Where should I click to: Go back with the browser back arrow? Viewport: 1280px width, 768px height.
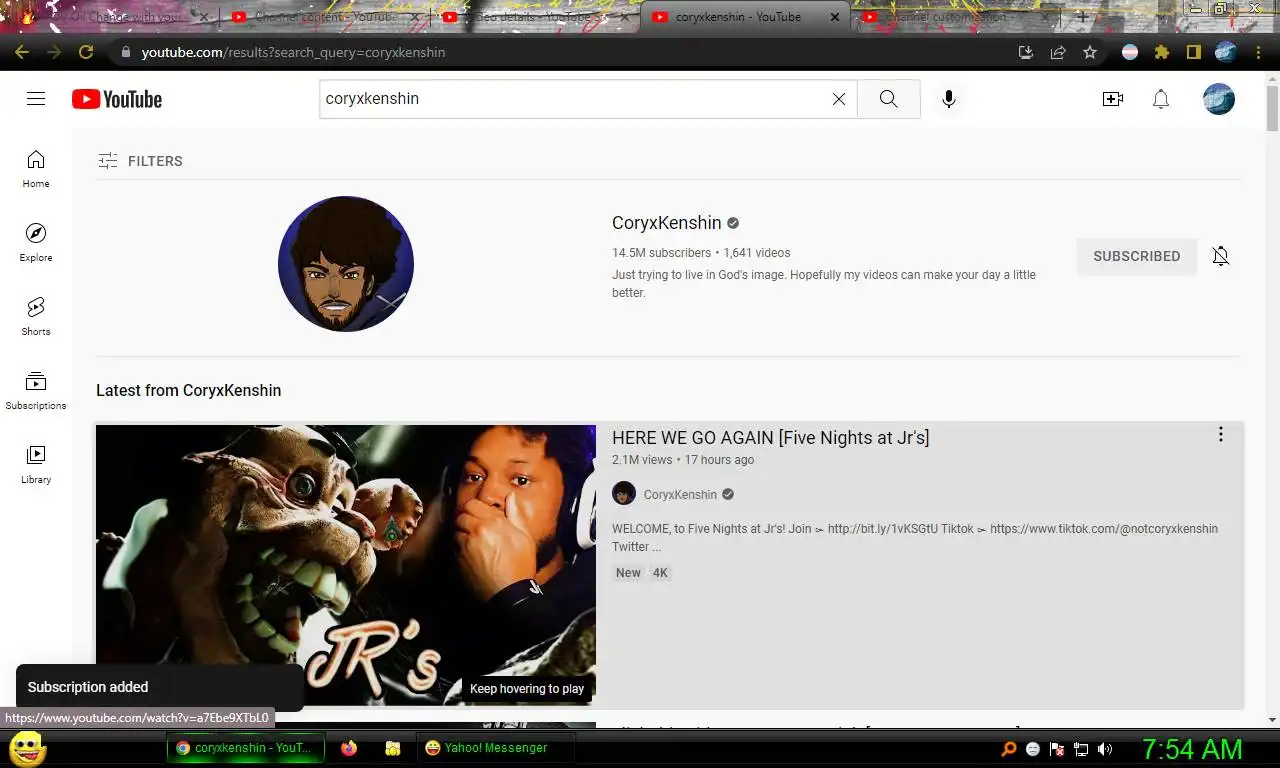[22, 52]
